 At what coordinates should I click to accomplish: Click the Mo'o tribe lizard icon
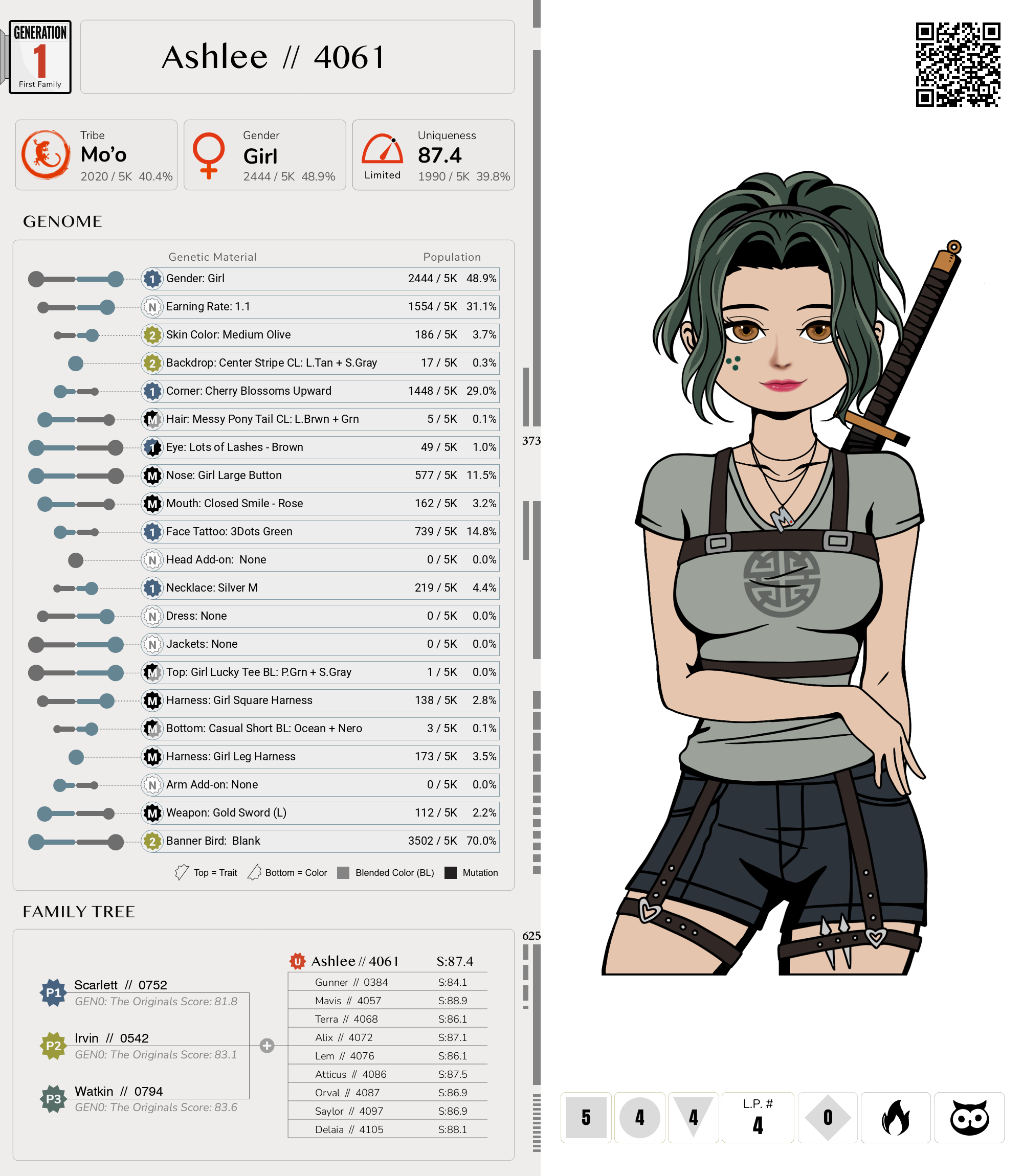click(x=46, y=154)
